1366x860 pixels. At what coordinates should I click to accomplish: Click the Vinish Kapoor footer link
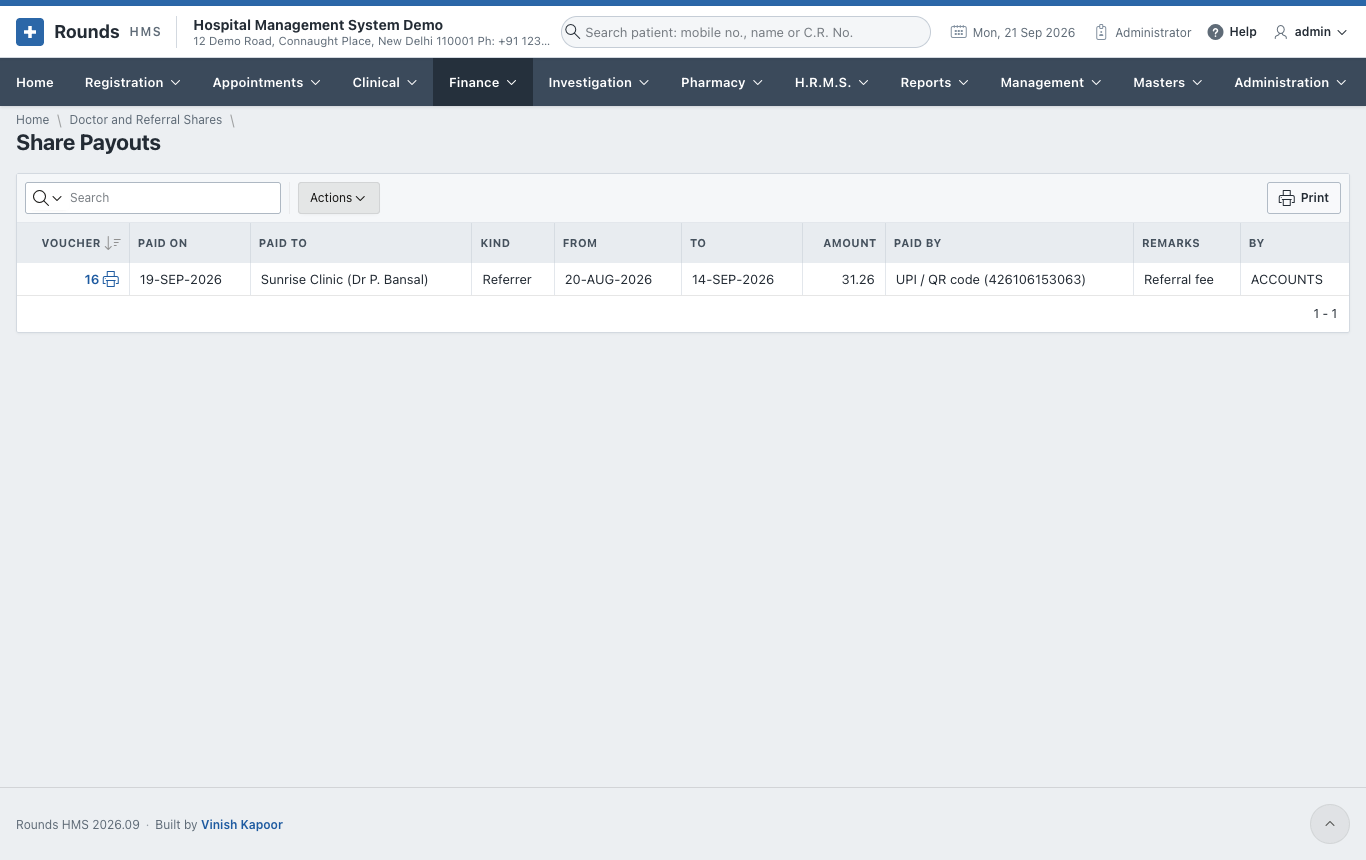pos(242,825)
